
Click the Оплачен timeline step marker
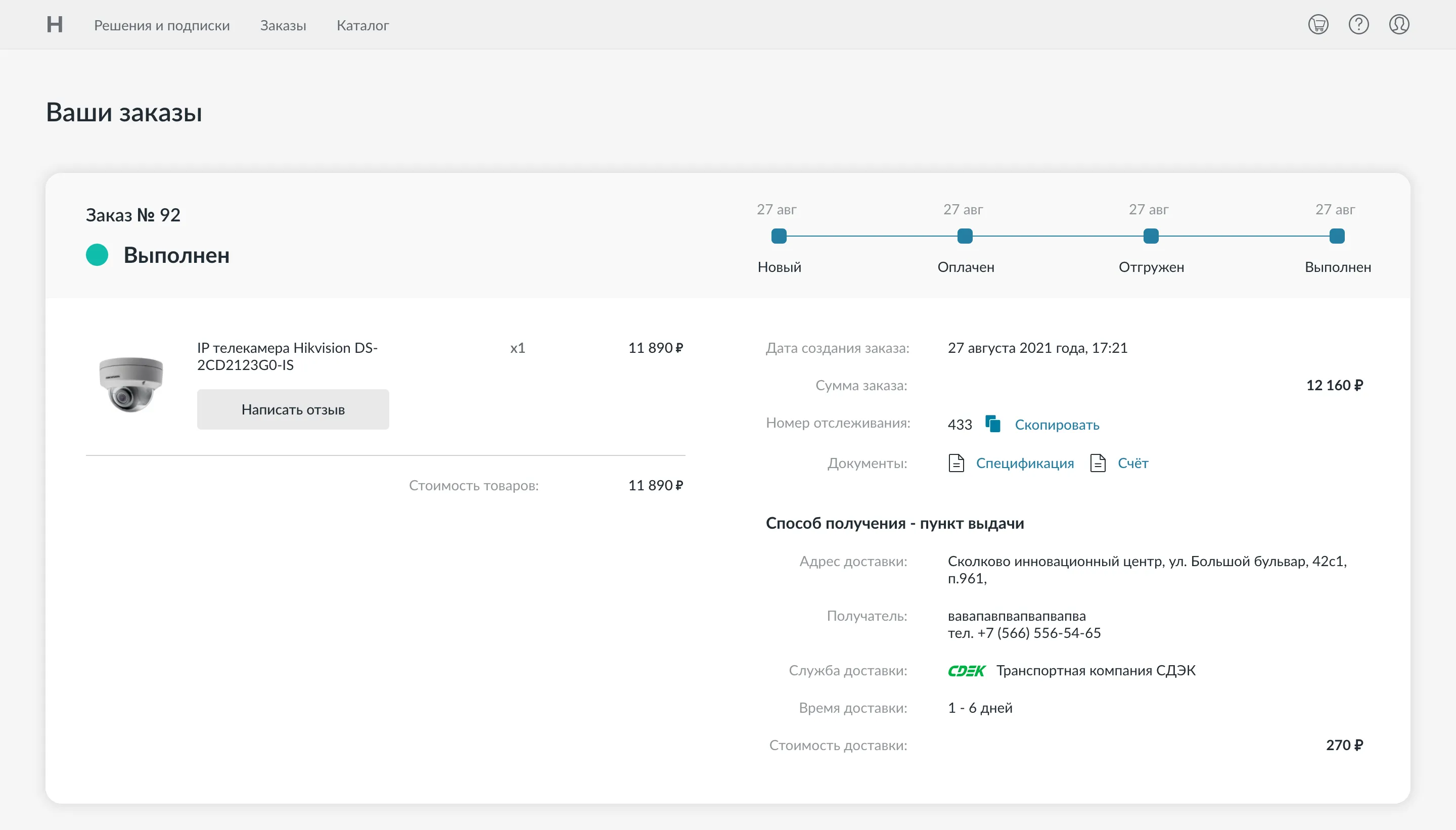(965, 236)
